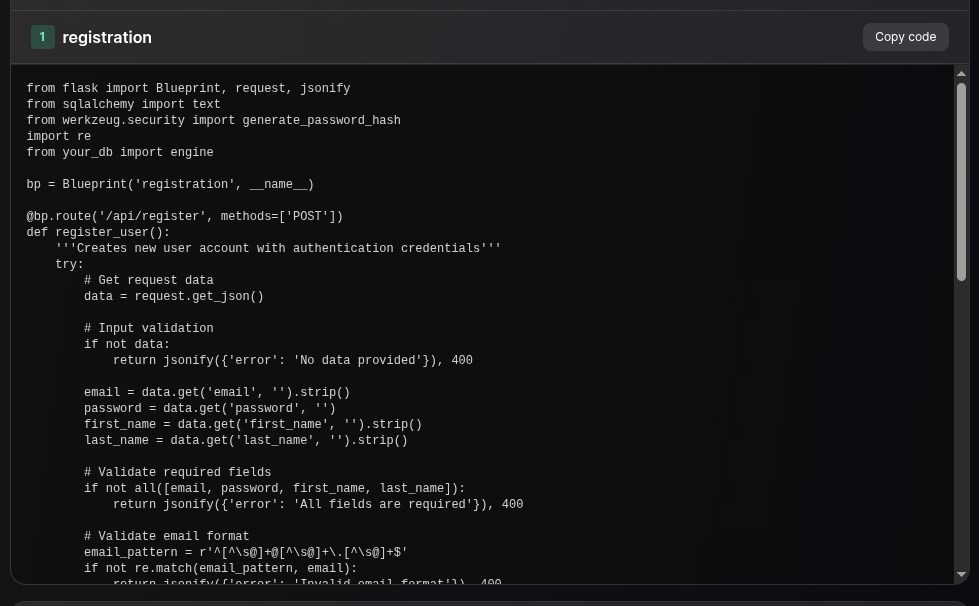Viewport: 979px width, 606px height.
Task: Click the request.get_json() assignment line
Action: 174,296
